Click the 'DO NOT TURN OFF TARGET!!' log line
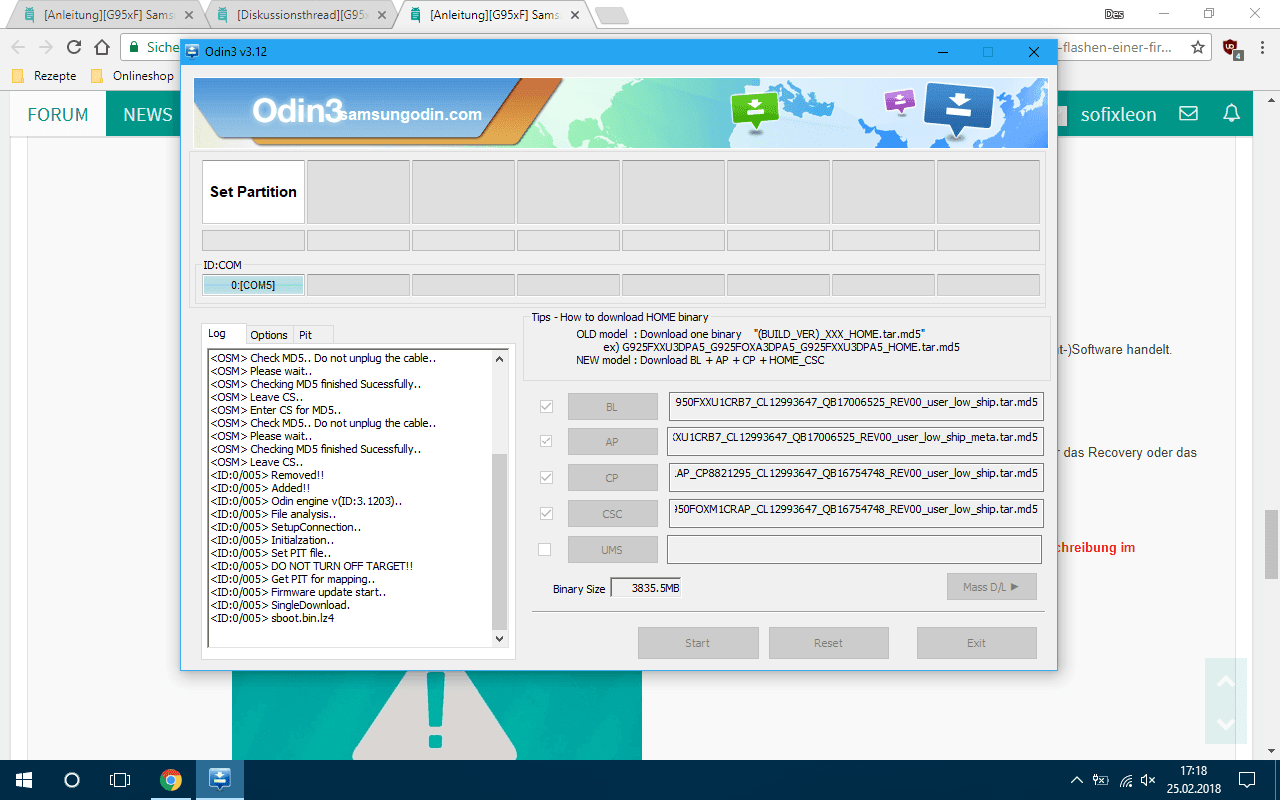1280x800 pixels. pyautogui.click(x=311, y=566)
